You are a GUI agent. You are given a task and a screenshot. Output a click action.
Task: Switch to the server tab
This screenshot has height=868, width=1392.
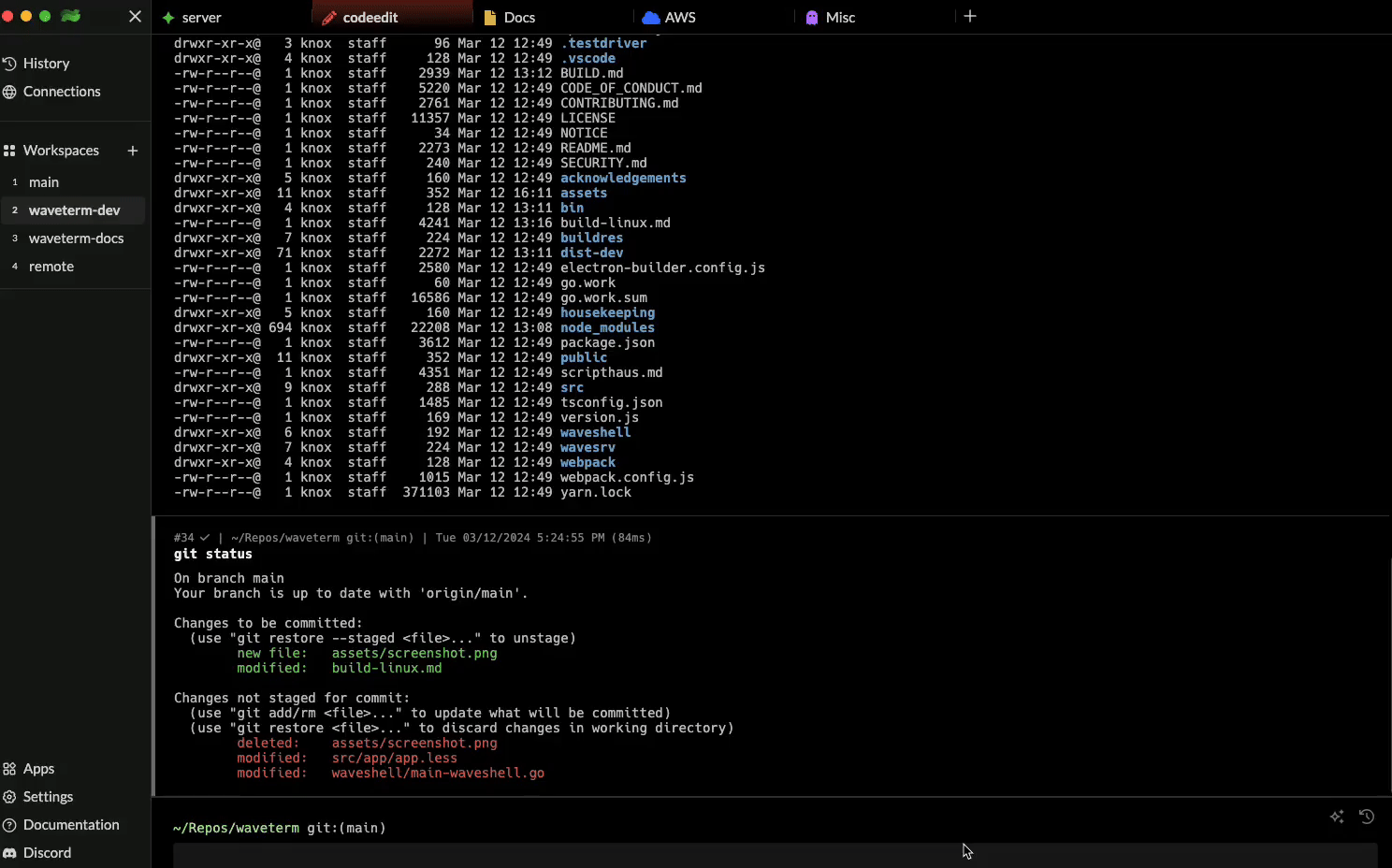pyautogui.click(x=201, y=18)
